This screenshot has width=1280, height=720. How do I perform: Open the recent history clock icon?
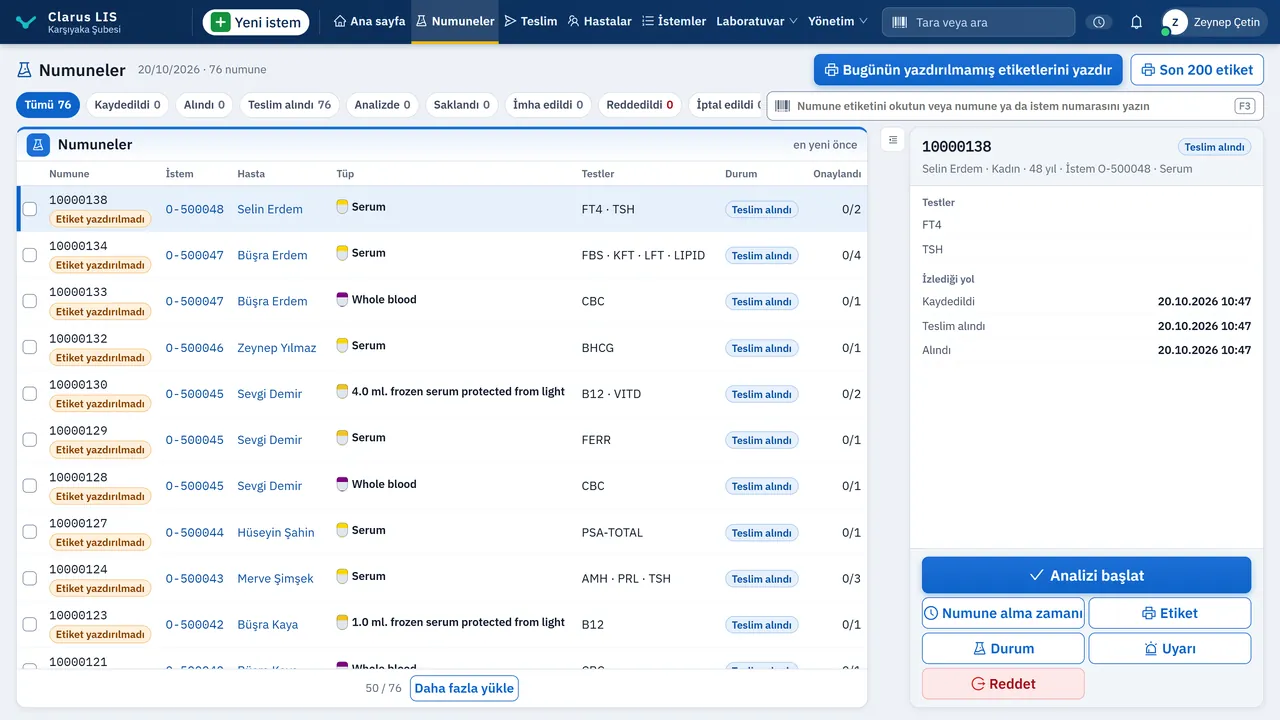pos(1100,22)
